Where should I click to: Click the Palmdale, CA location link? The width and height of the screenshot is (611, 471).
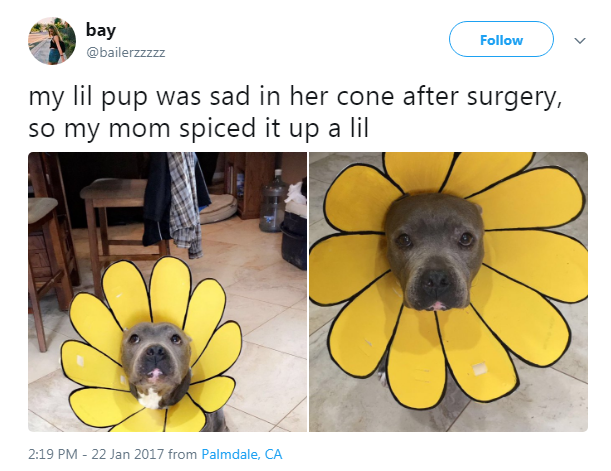pos(242,454)
